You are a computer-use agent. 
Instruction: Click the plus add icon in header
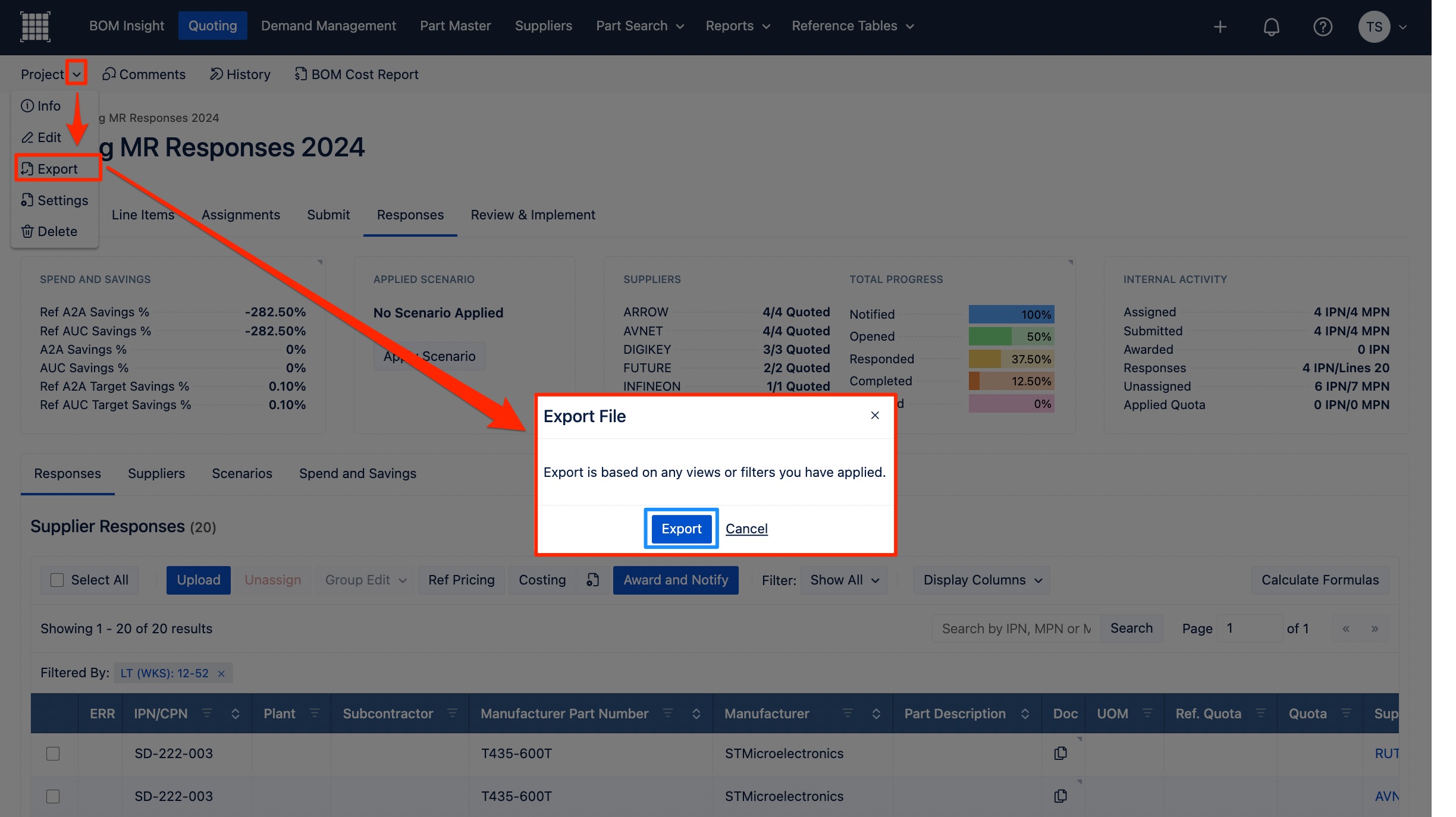click(x=1220, y=27)
